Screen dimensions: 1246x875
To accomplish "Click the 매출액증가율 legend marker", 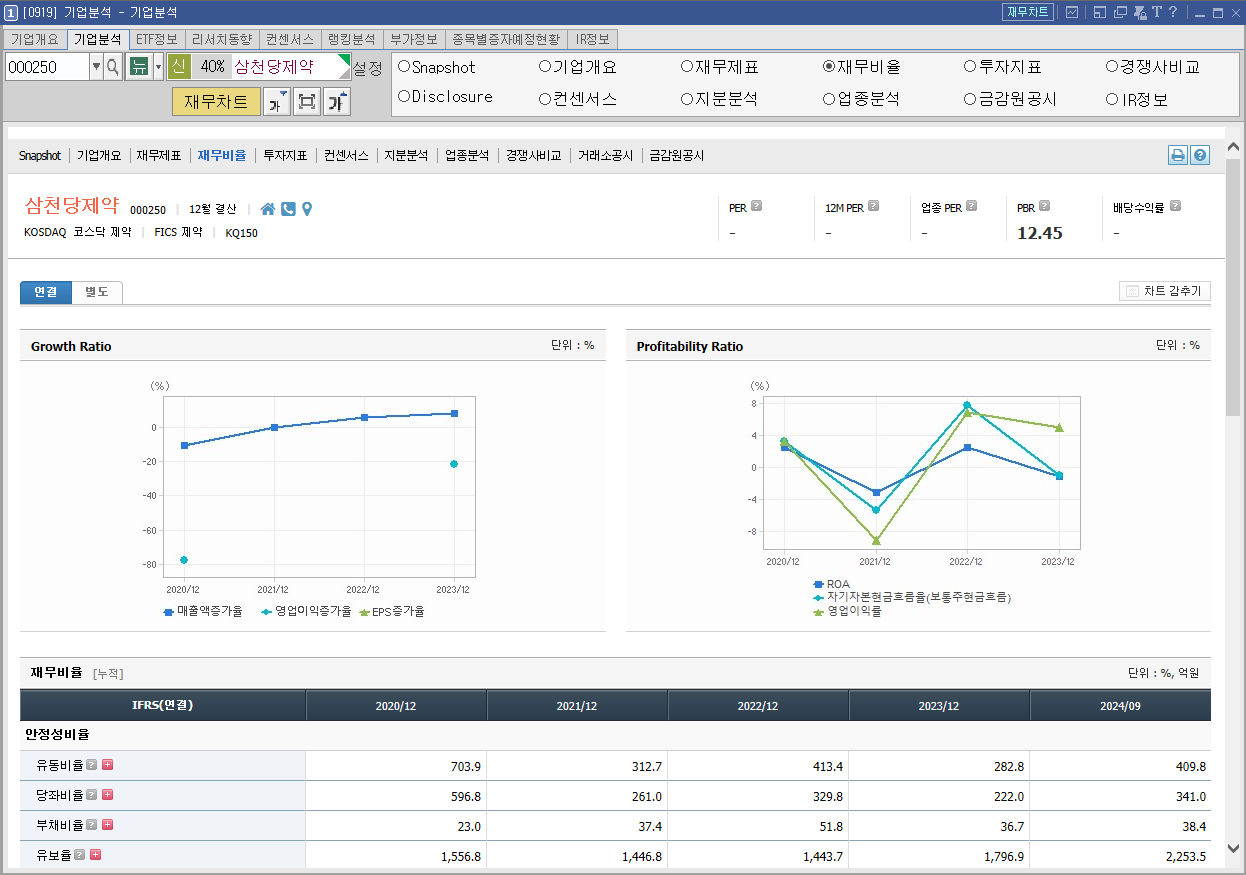I will (x=168, y=611).
